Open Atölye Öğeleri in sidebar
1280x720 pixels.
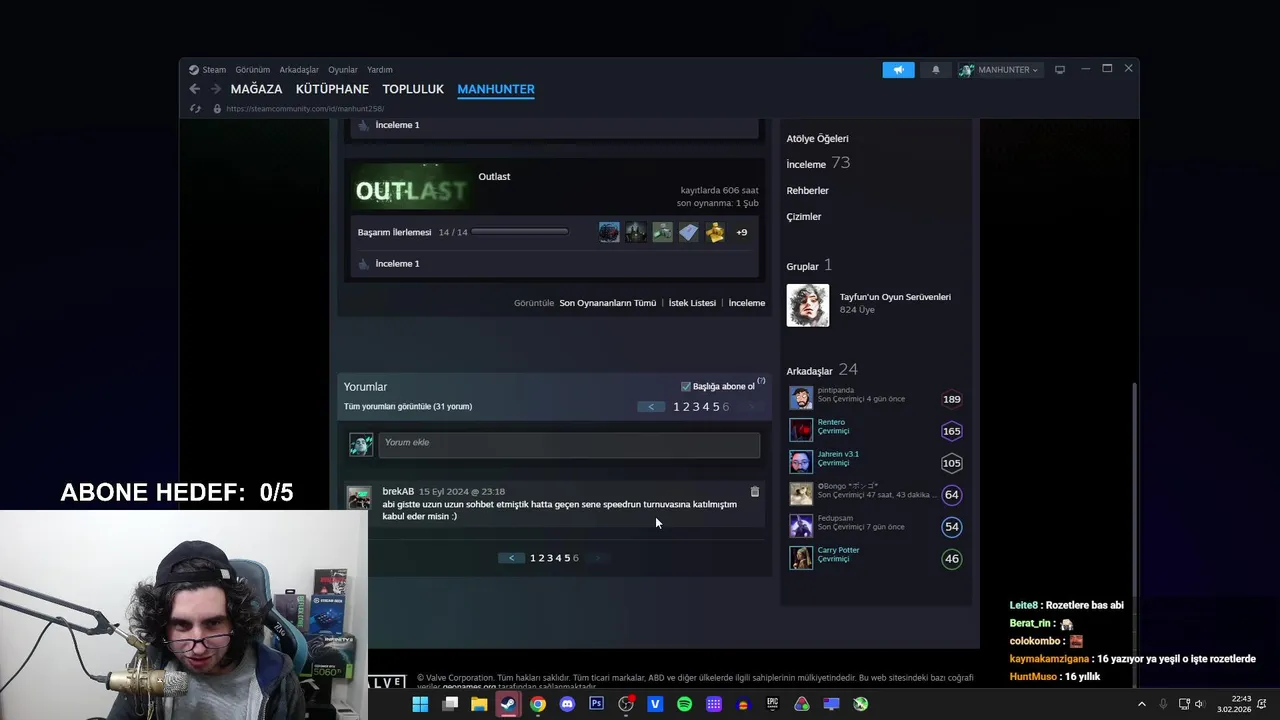pos(817,139)
